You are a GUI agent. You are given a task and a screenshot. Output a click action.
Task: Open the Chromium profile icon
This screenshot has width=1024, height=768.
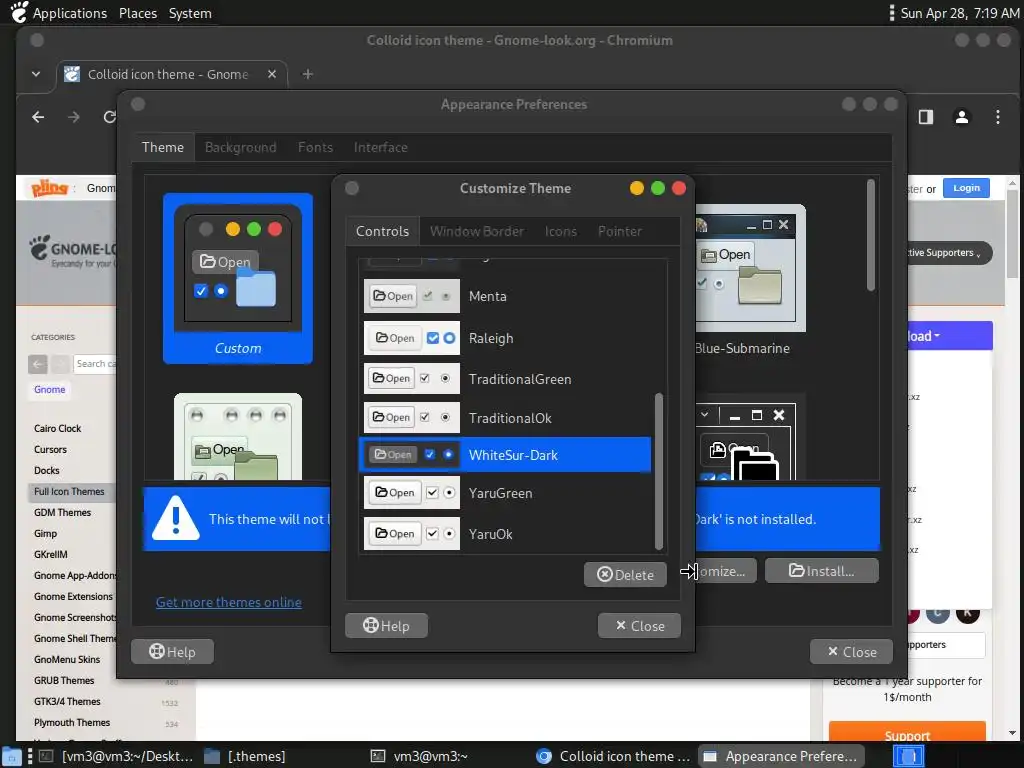(962, 117)
